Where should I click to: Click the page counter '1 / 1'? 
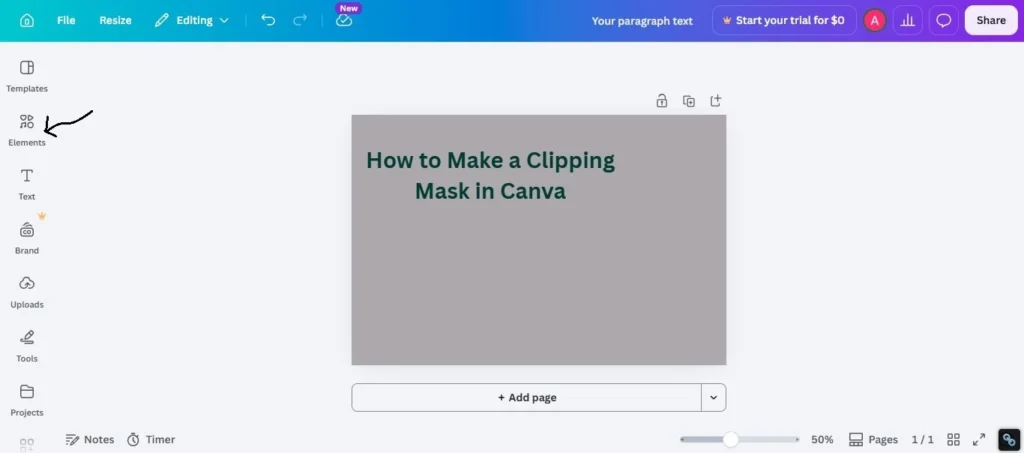click(x=923, y=439)
